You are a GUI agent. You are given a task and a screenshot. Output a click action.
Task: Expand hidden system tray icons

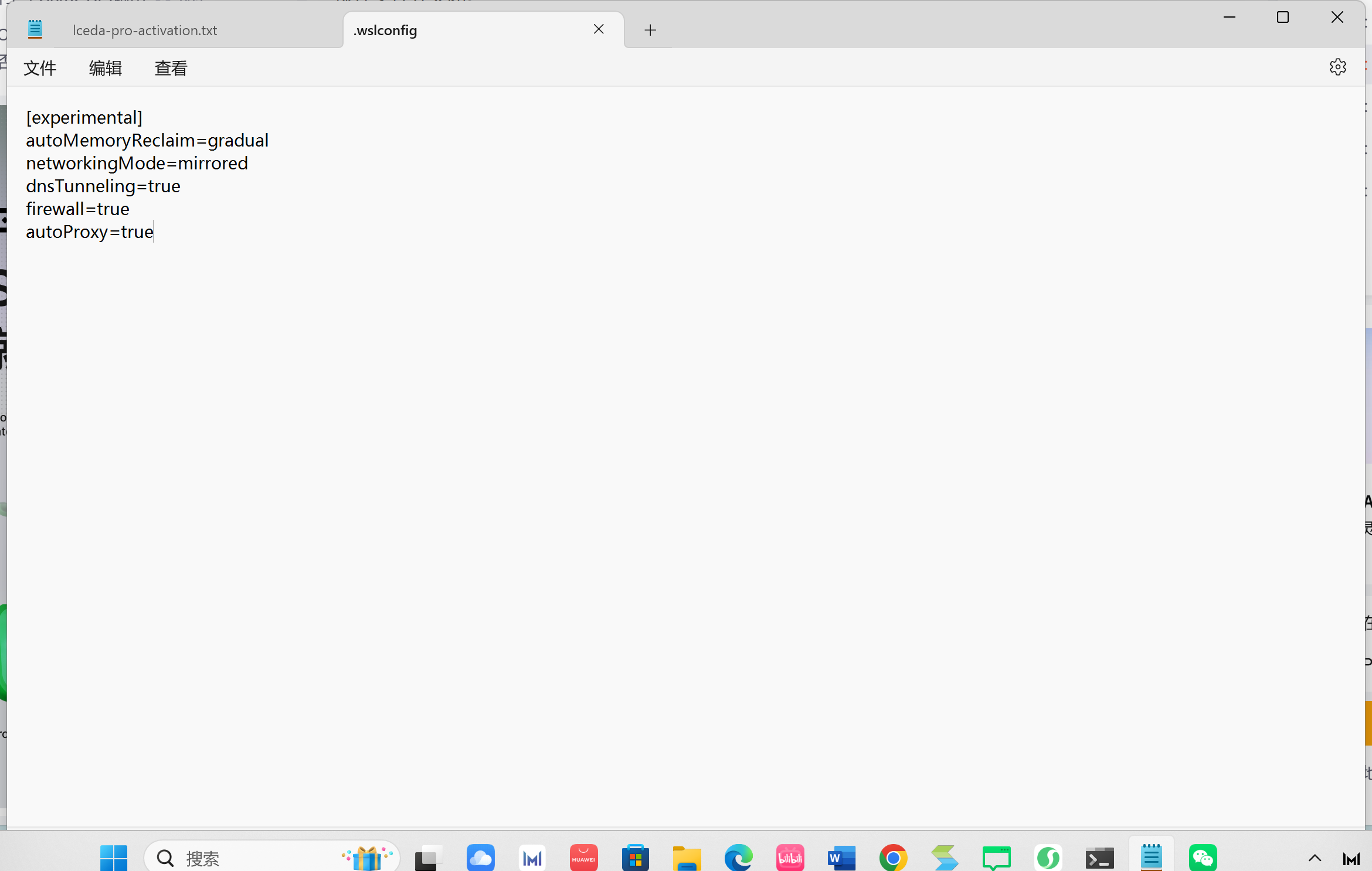[x=1313, y=858]
